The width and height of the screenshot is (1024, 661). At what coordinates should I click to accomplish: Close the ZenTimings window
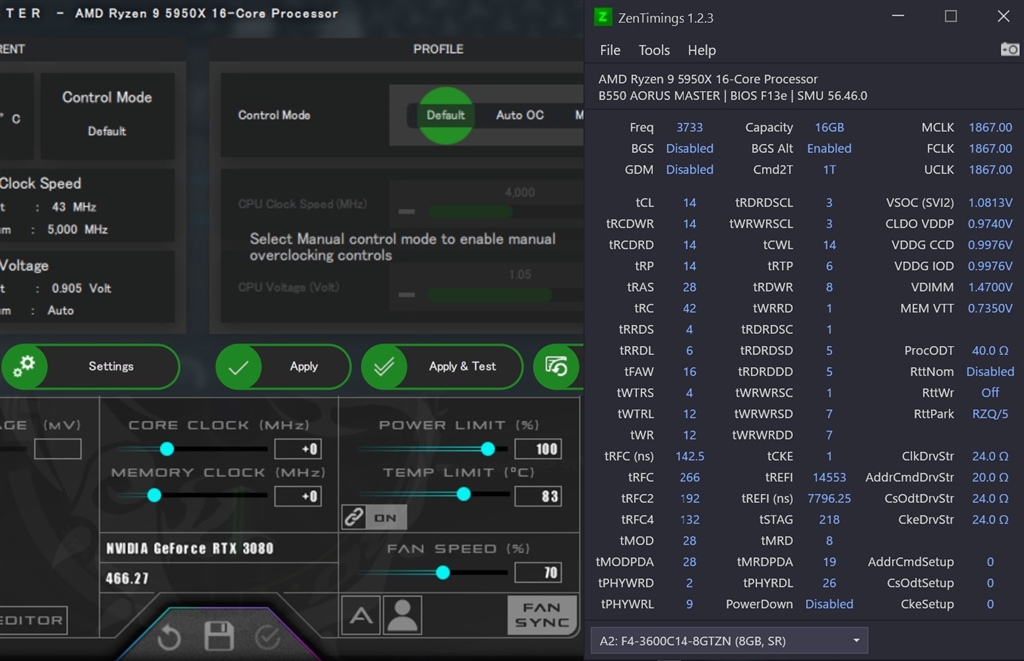pos(1004,16)
